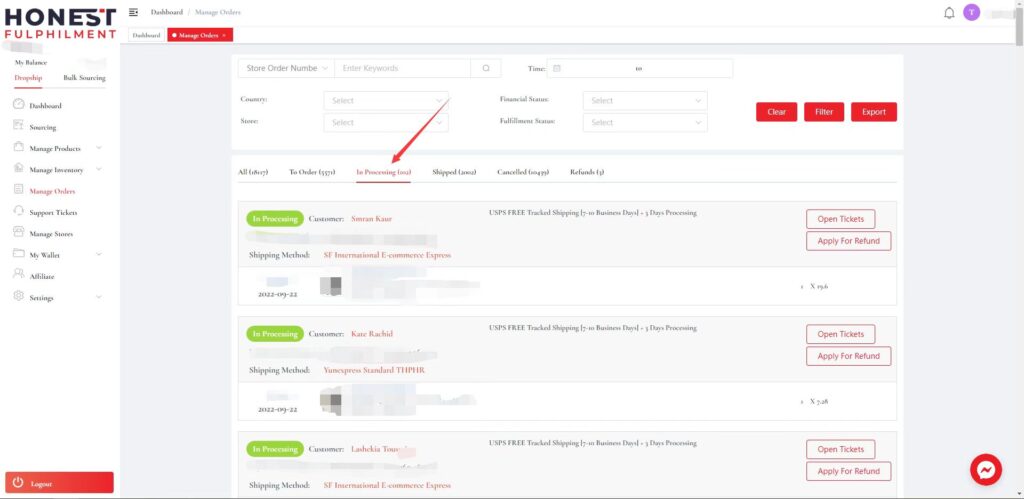1024x499 pixels.
Task: Click the Export button
Action: [873, 112]
